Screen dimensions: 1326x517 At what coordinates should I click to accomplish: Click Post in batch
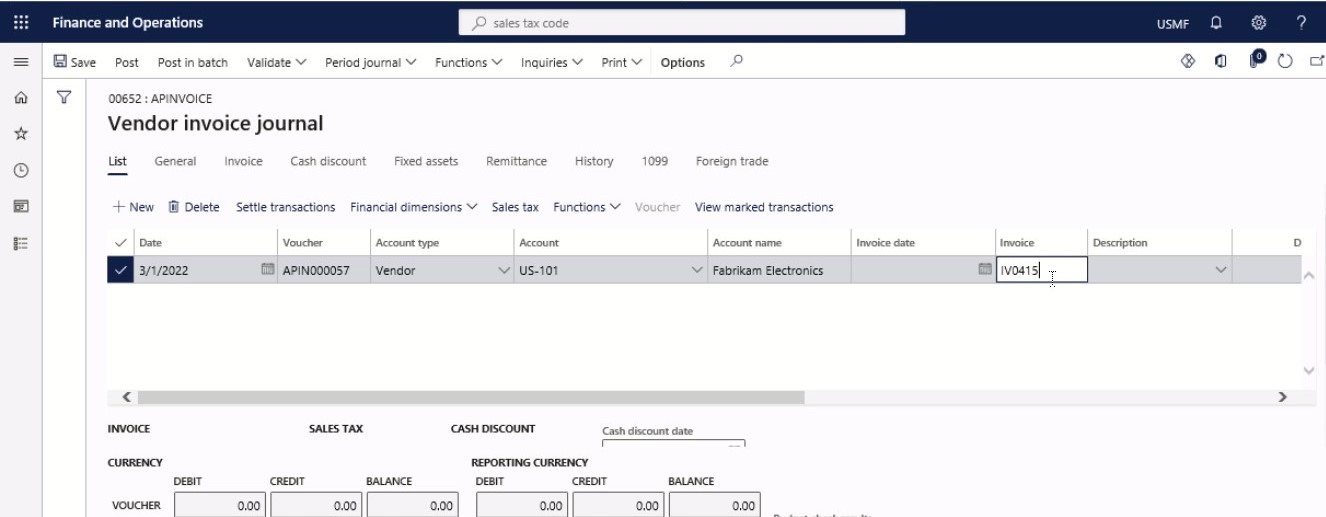pos(193,62)
